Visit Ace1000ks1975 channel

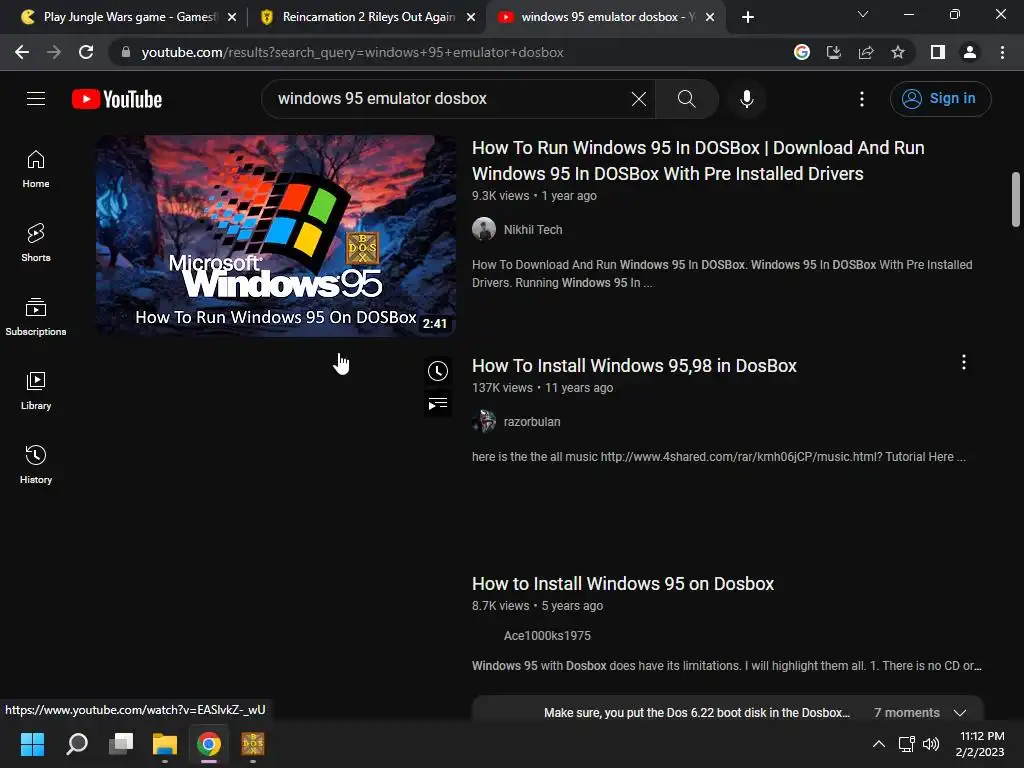coord(547,635)
